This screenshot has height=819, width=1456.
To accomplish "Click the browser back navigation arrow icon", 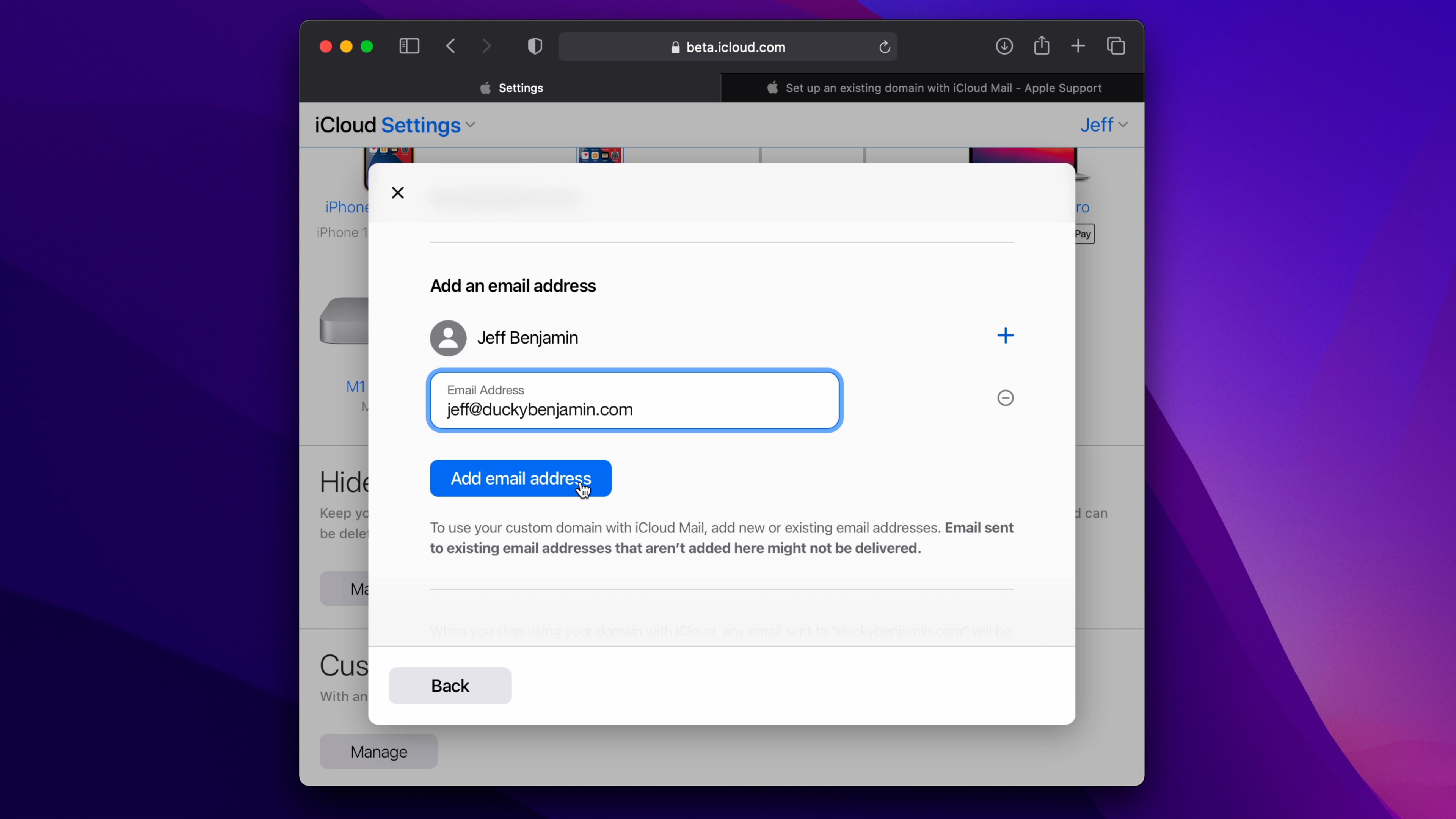I will pos(451,47).
